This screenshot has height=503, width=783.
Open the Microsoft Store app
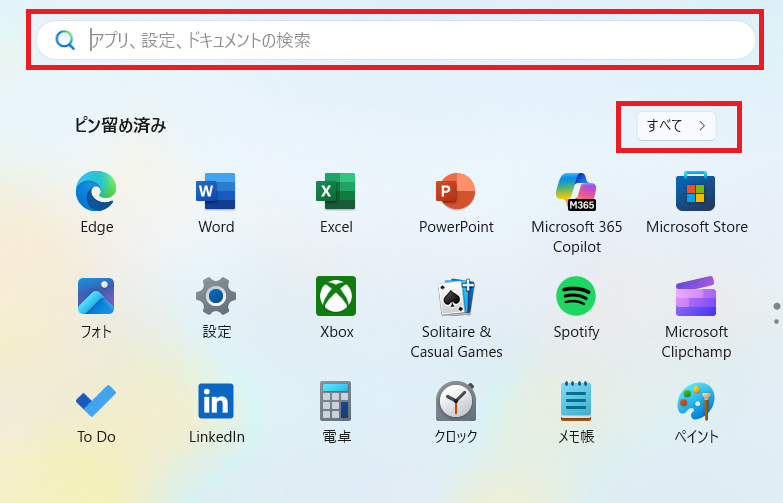coord(696,191)
